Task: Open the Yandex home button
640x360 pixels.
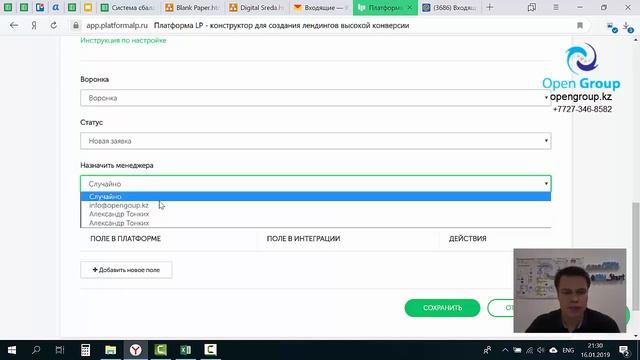Action: (34, 25)
